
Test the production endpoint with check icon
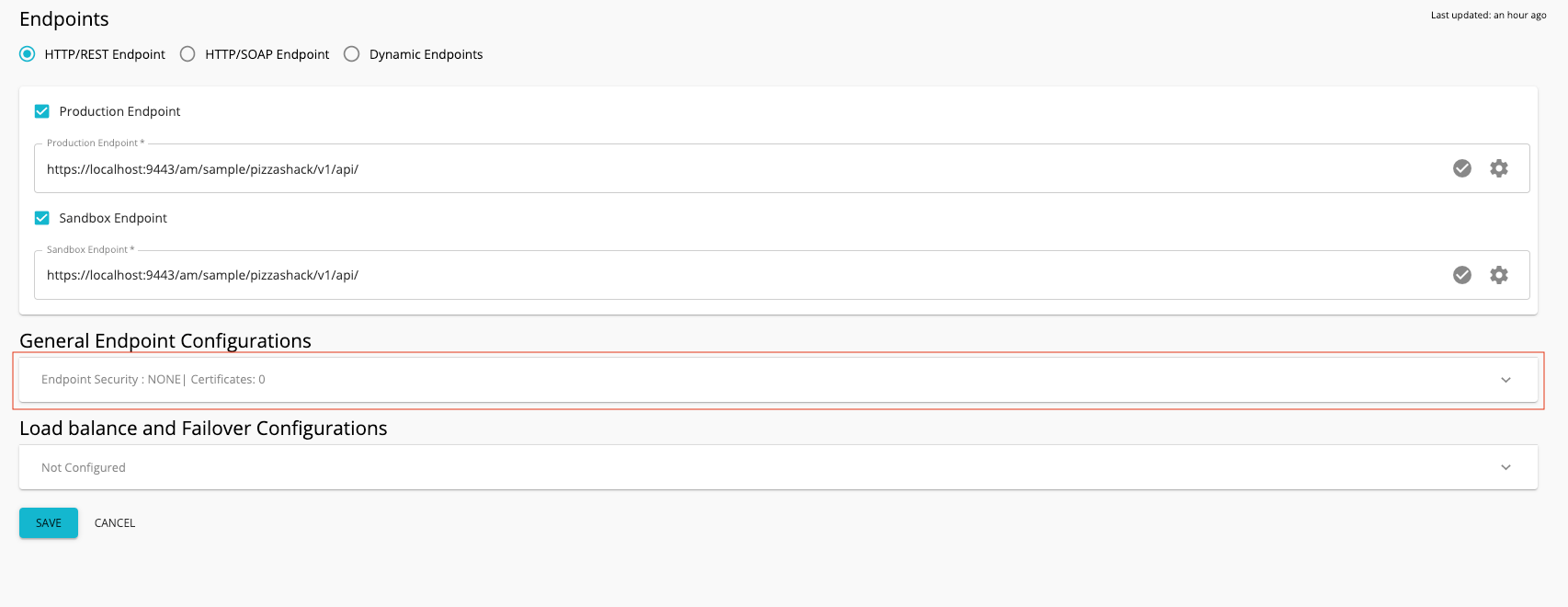(1462, 168)
